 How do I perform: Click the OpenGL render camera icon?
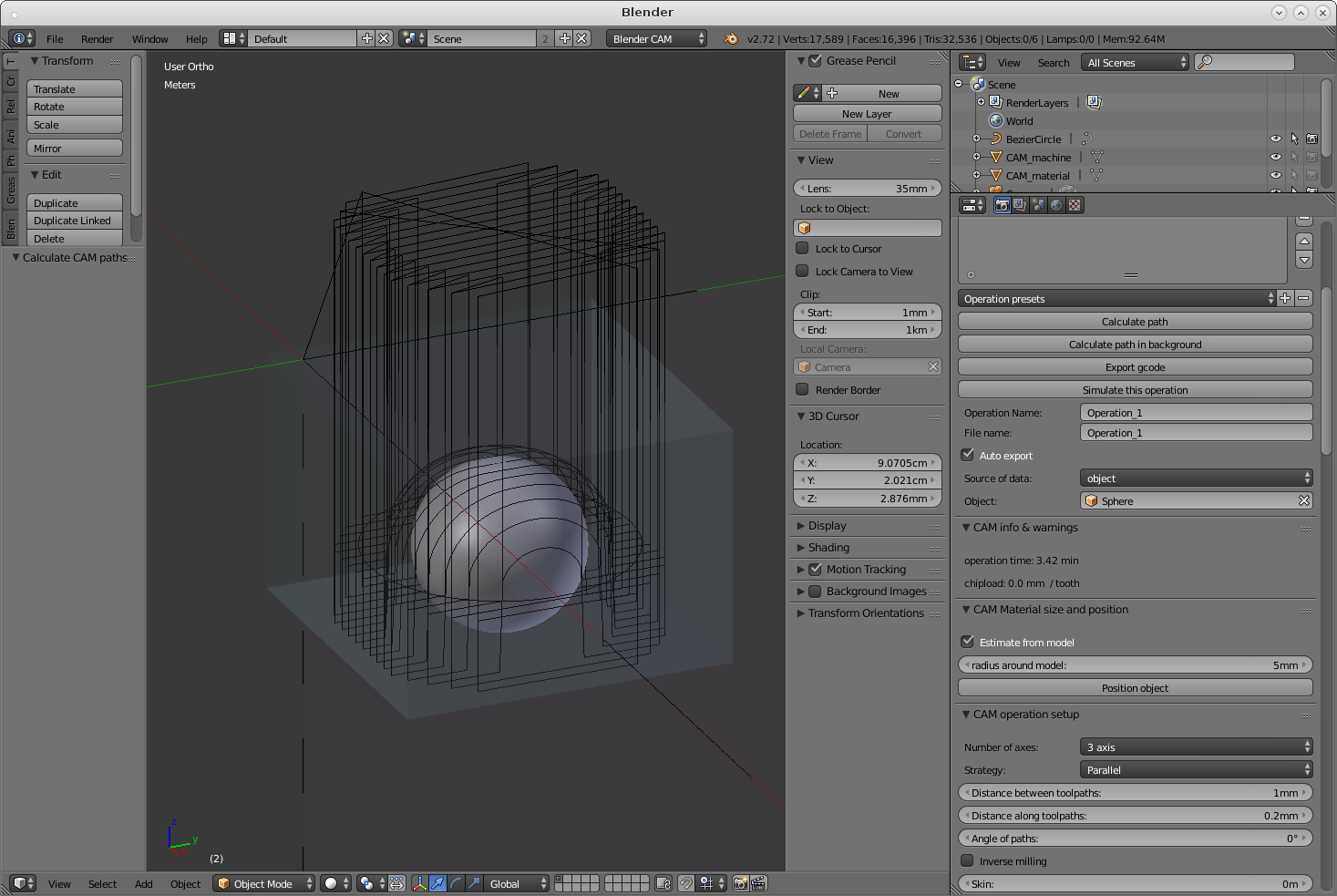point(740,883)
